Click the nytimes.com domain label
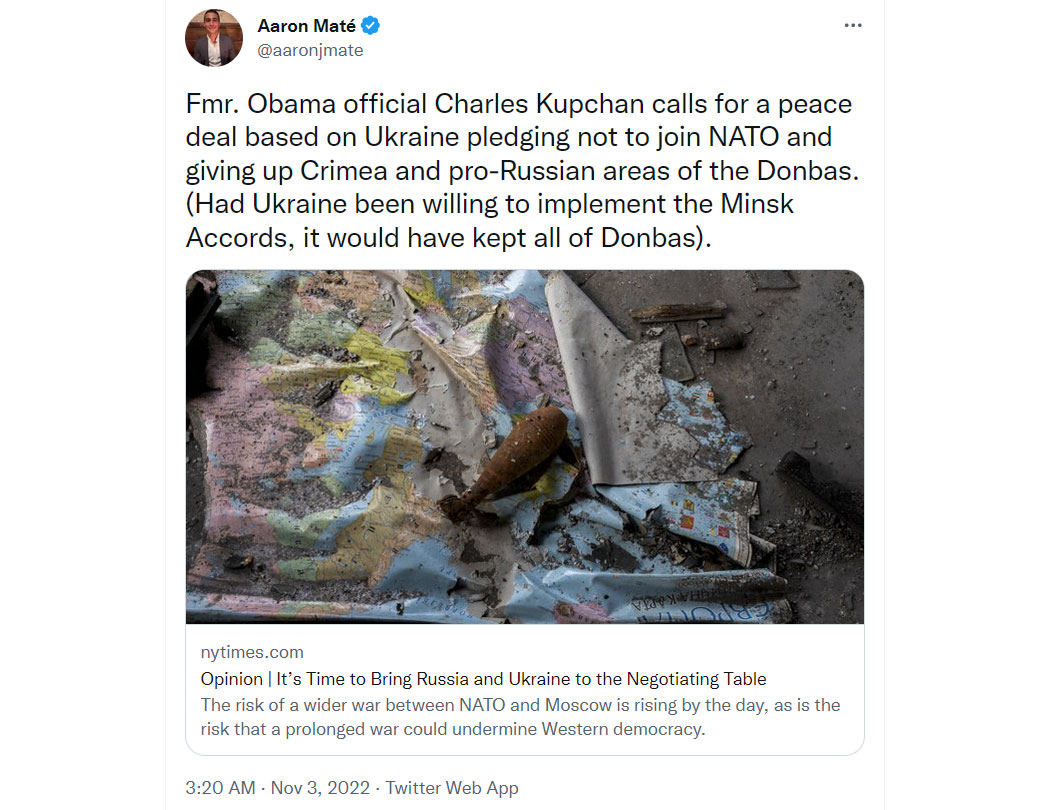1050x810 pixels. click(252, 652)
